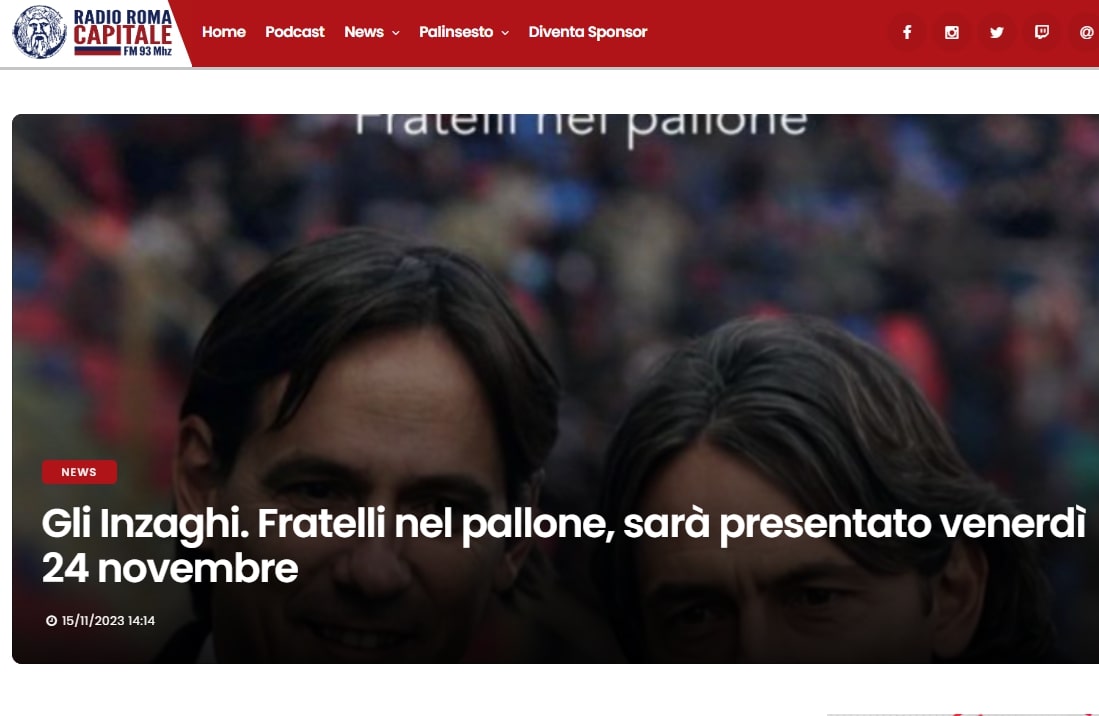Image resolution: width=1099 pixels, height=716 pixels.
Task: Go to the Home menu item
Action: click(224, 32)
